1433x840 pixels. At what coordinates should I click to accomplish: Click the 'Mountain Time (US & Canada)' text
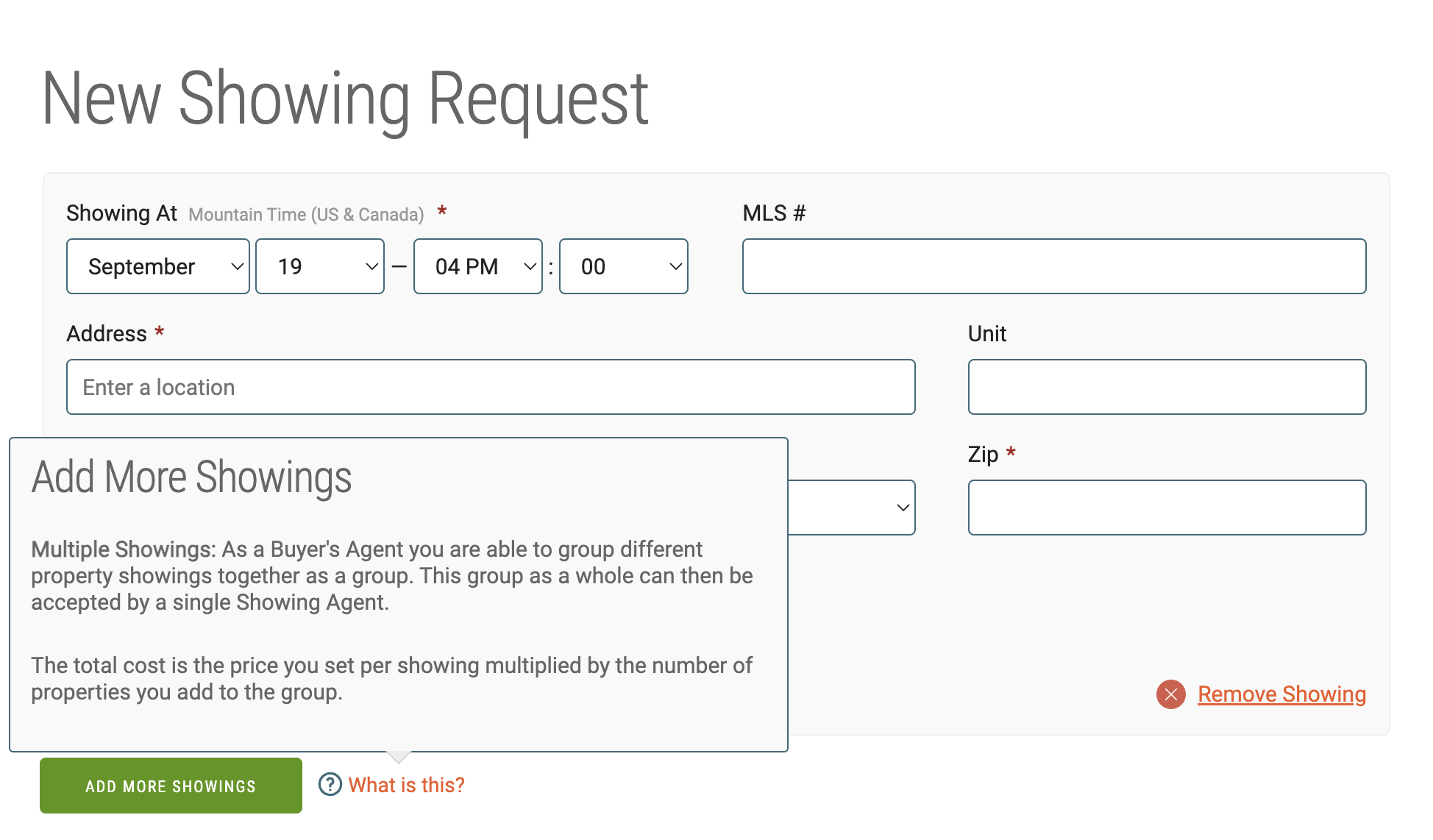click(307, 215)
